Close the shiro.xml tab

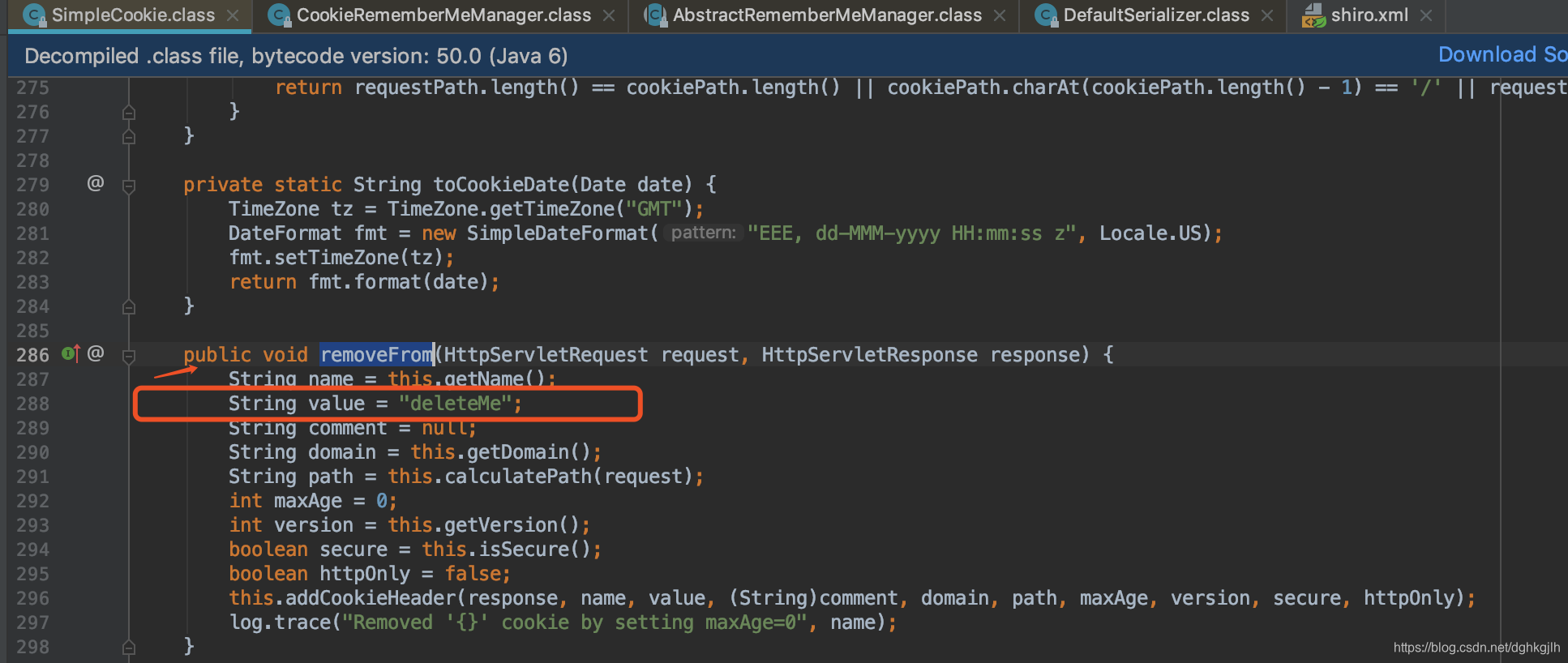click(1426, 15)
